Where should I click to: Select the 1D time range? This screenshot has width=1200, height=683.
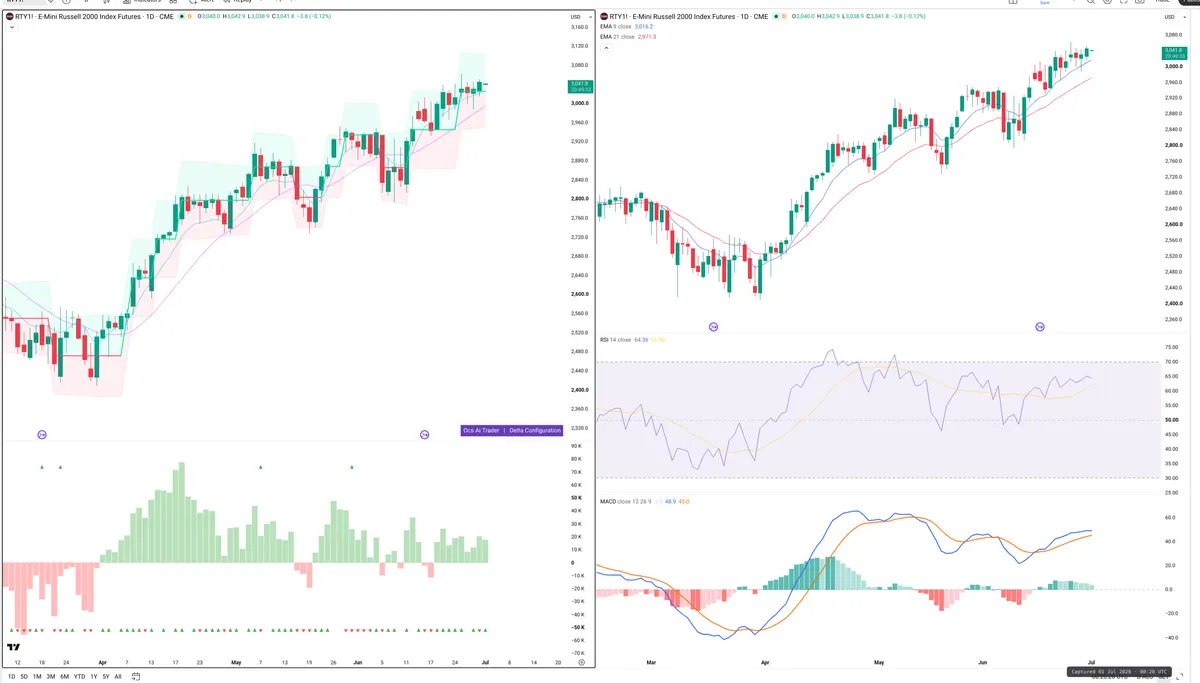(12, 677)
